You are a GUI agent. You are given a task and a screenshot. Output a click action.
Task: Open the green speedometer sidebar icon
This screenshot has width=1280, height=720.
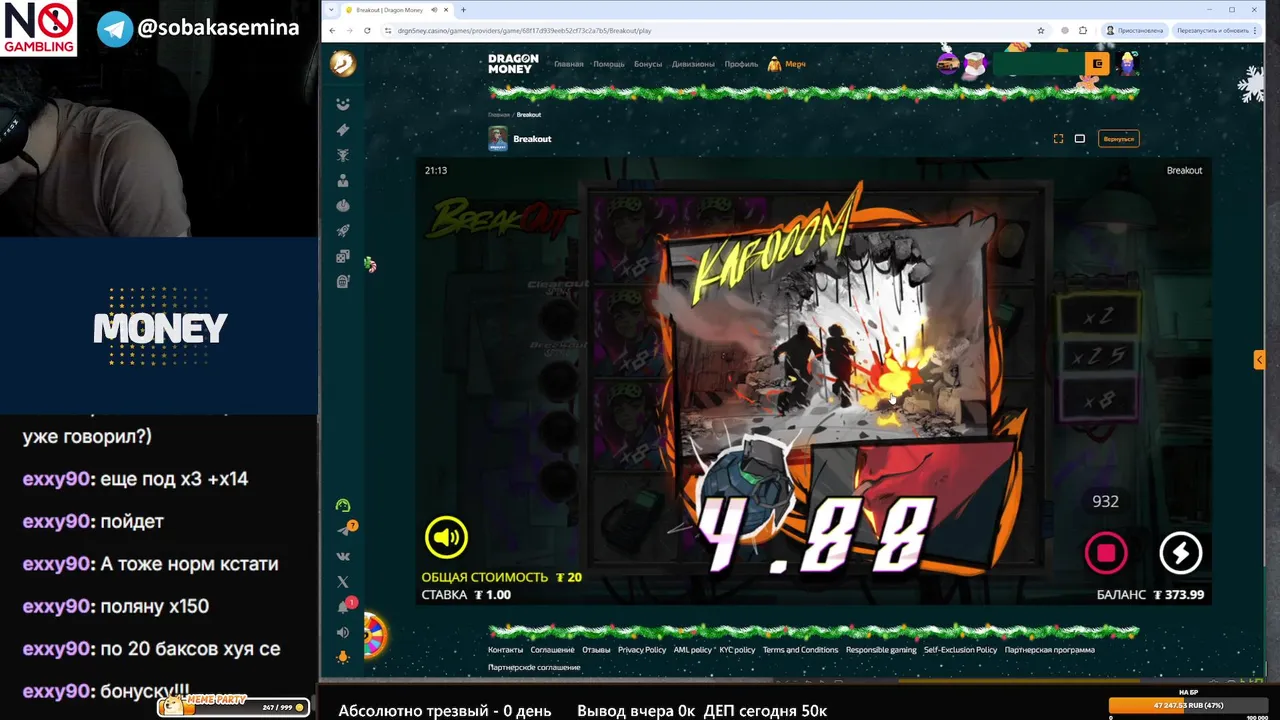343,505
